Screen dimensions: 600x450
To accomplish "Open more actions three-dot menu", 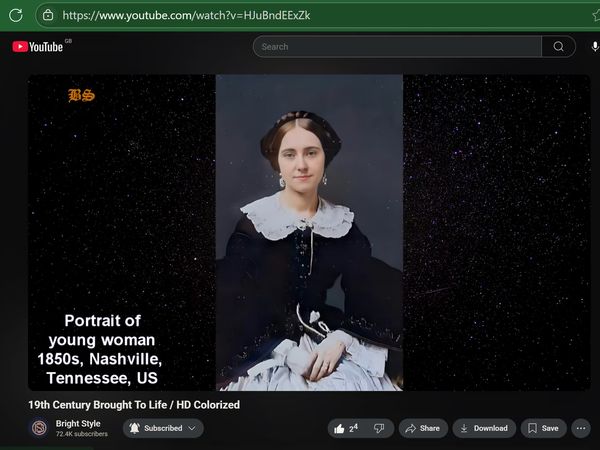I will [581, 428].
